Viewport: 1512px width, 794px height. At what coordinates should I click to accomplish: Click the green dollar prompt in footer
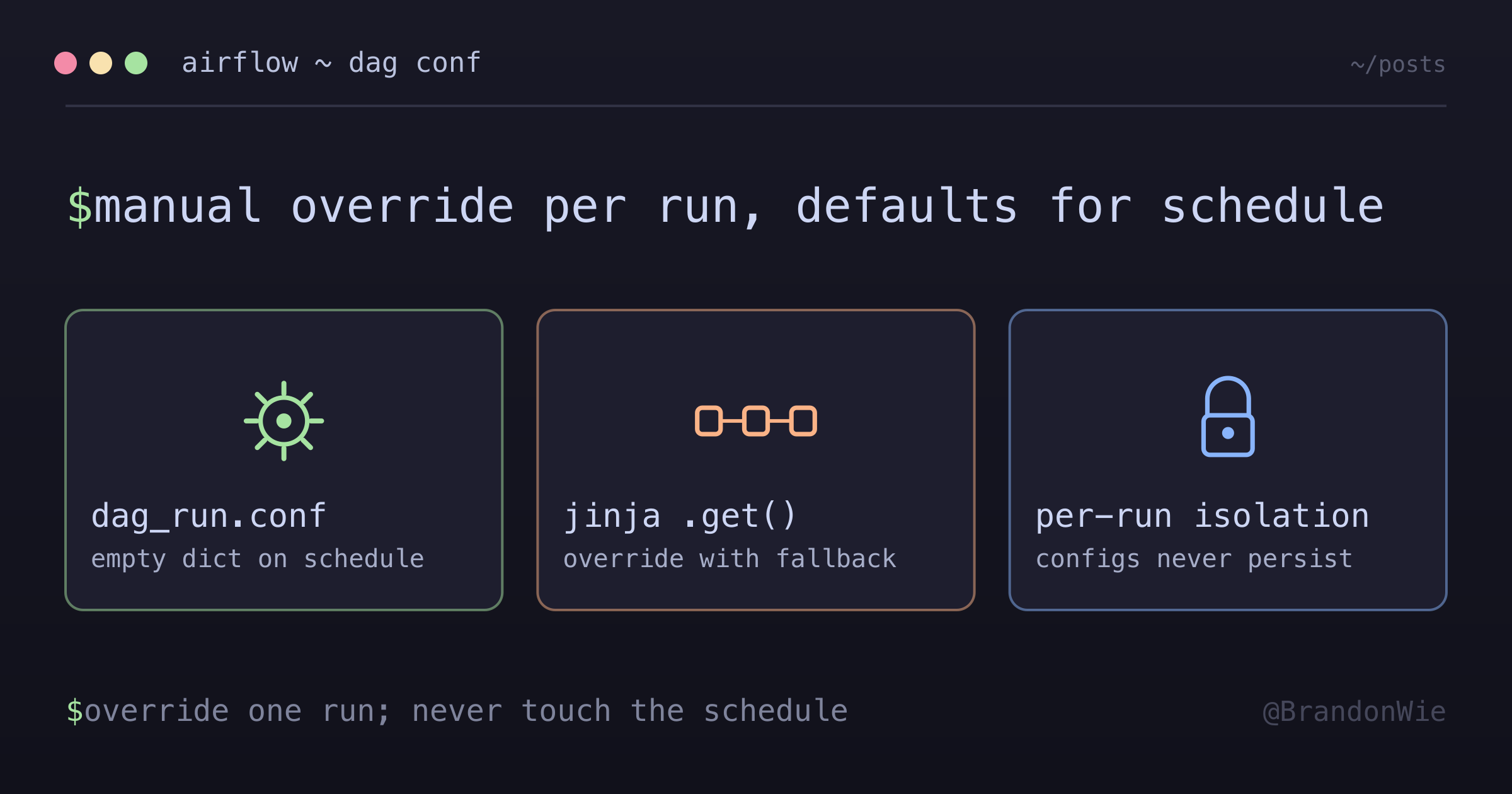coord(75,711)
